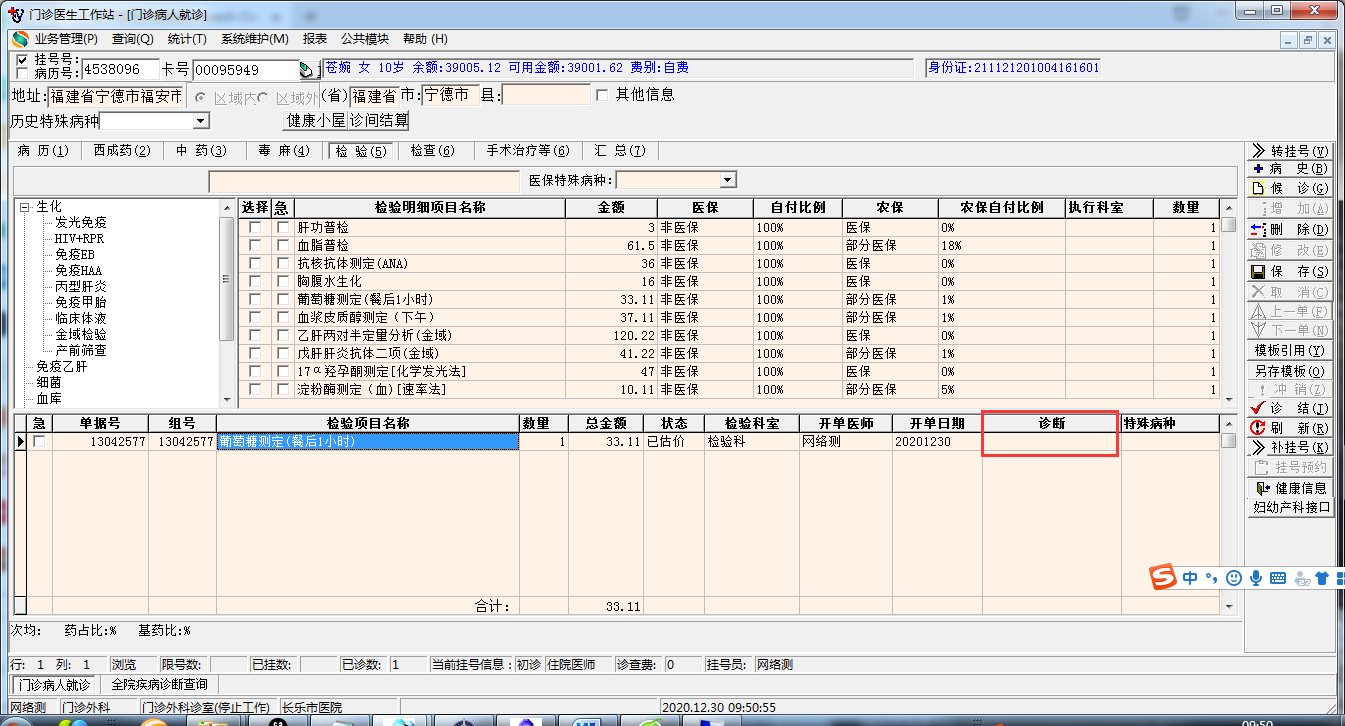This screenshot has height=726, width=1345.
Task: Click the 增加 add button
Action: 1290,209
